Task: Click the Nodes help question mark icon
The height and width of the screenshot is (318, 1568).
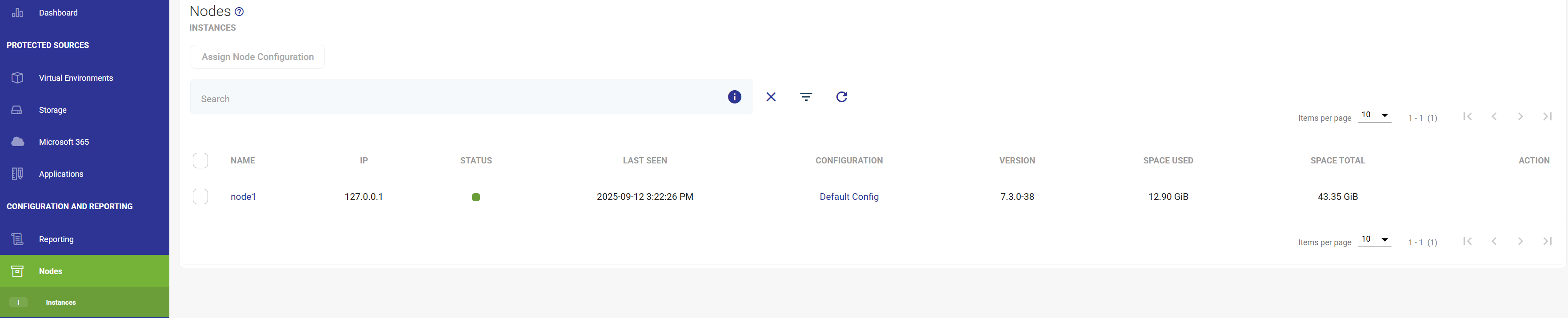Action: (x=239, y=12)
